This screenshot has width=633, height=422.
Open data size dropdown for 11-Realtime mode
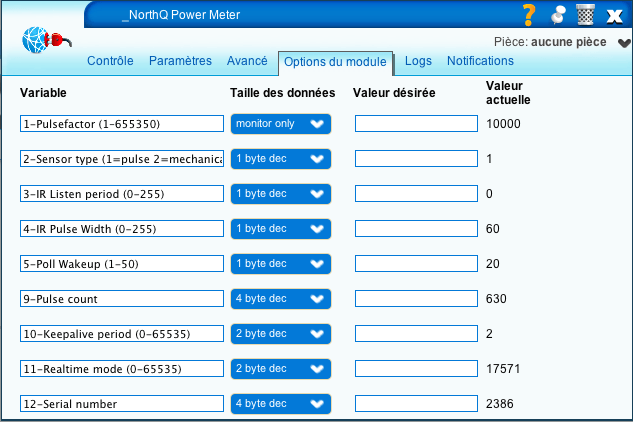[x=281, y=369]
